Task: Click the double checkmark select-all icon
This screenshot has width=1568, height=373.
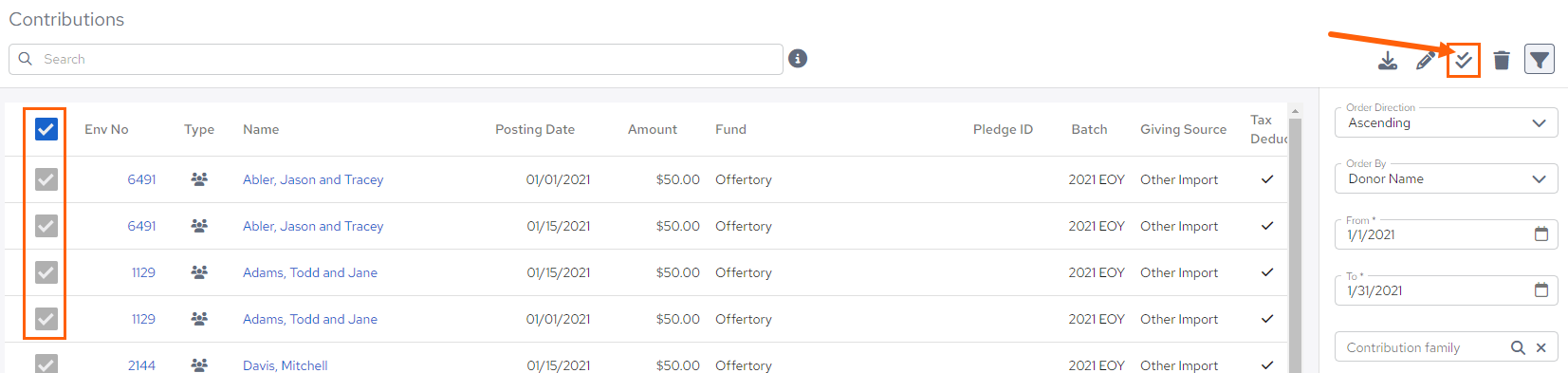Action: [1464, 61]
